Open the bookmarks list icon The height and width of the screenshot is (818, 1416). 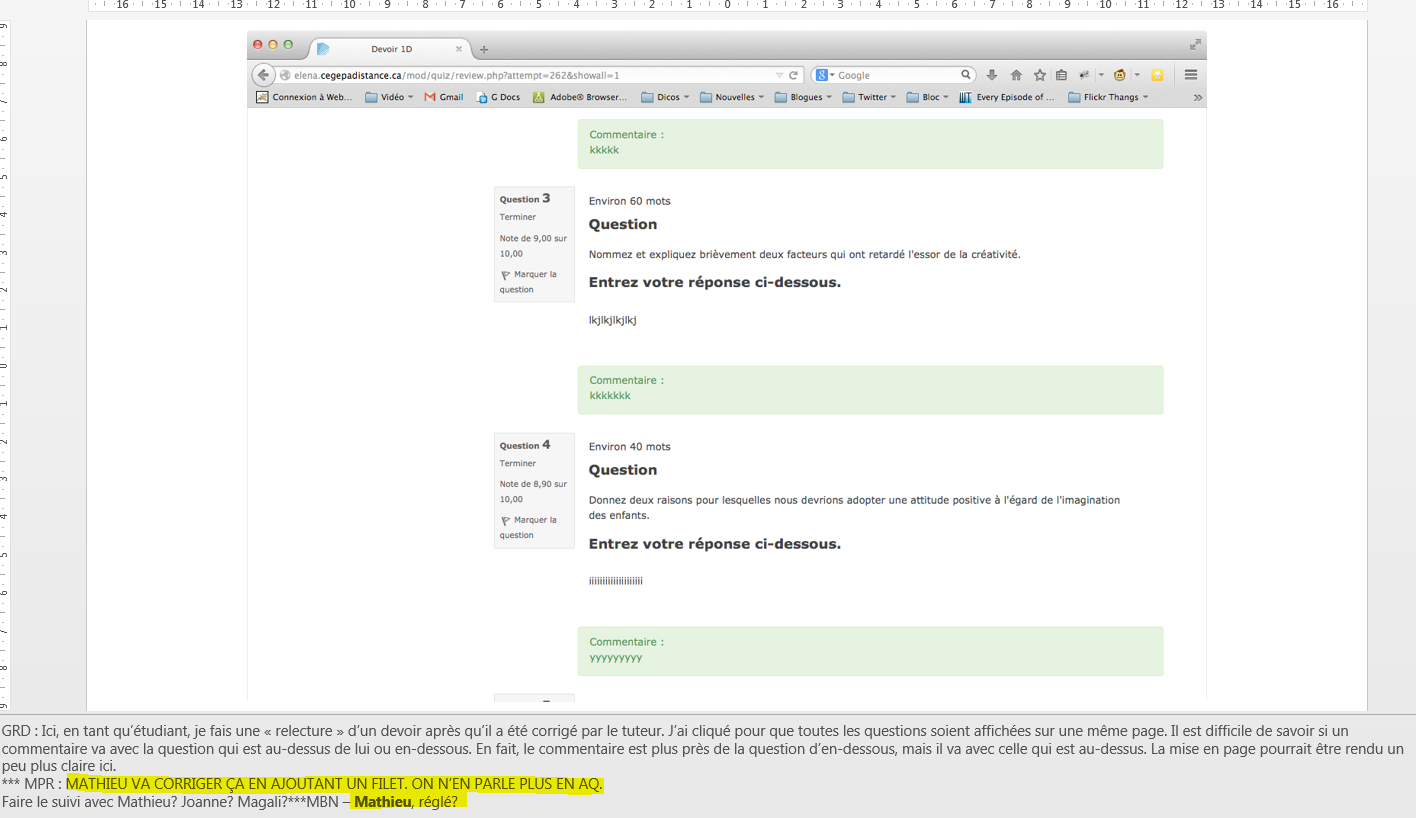click(1061, 75)
